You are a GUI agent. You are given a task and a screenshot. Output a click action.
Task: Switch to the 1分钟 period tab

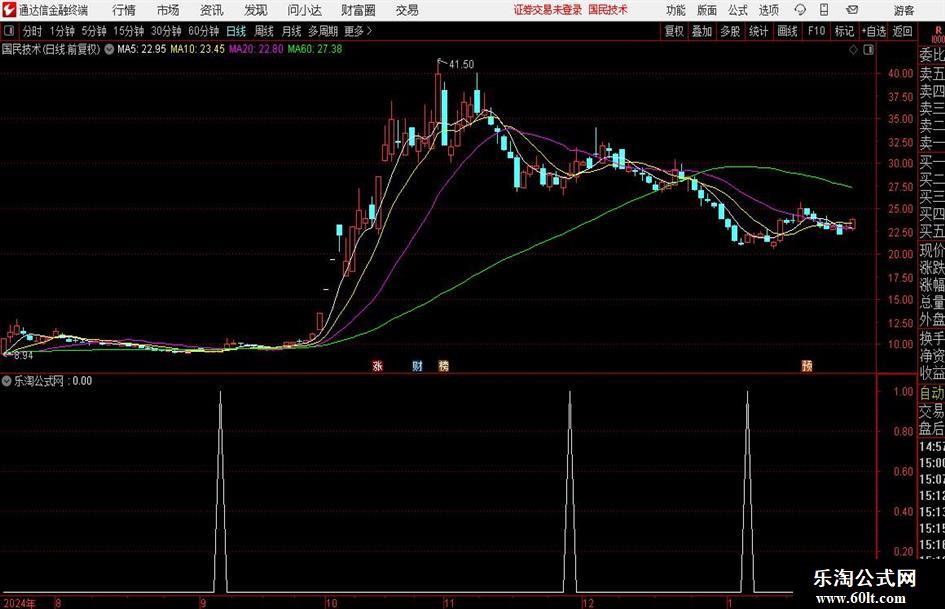[62, 31]
